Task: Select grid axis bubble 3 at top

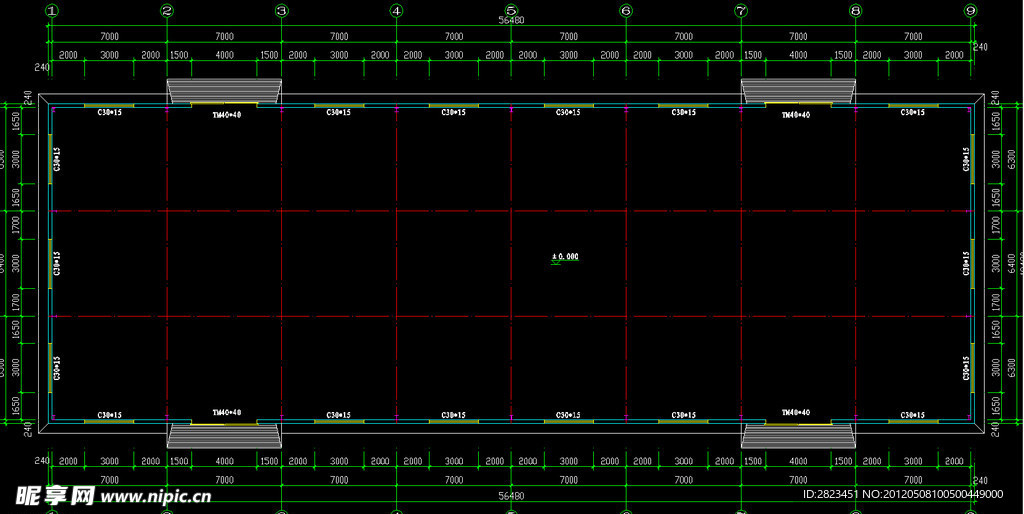Action: tap(282, 11)
